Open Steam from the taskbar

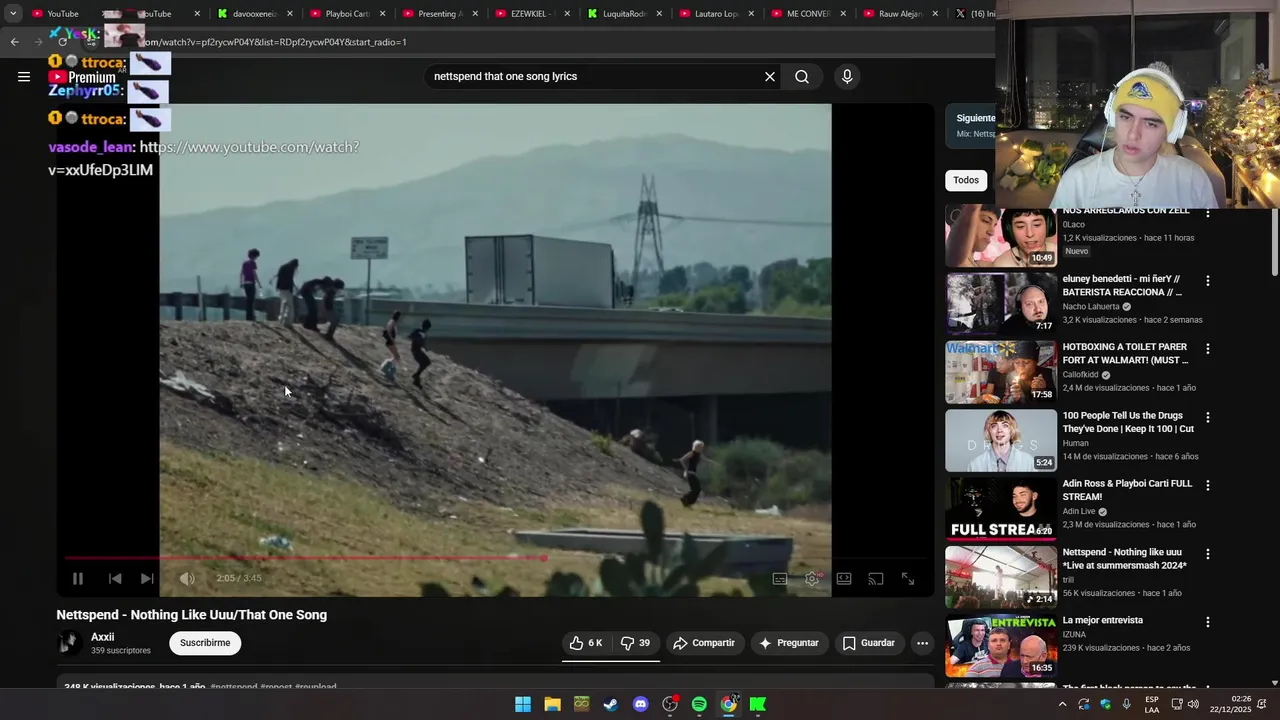(611, 704)
